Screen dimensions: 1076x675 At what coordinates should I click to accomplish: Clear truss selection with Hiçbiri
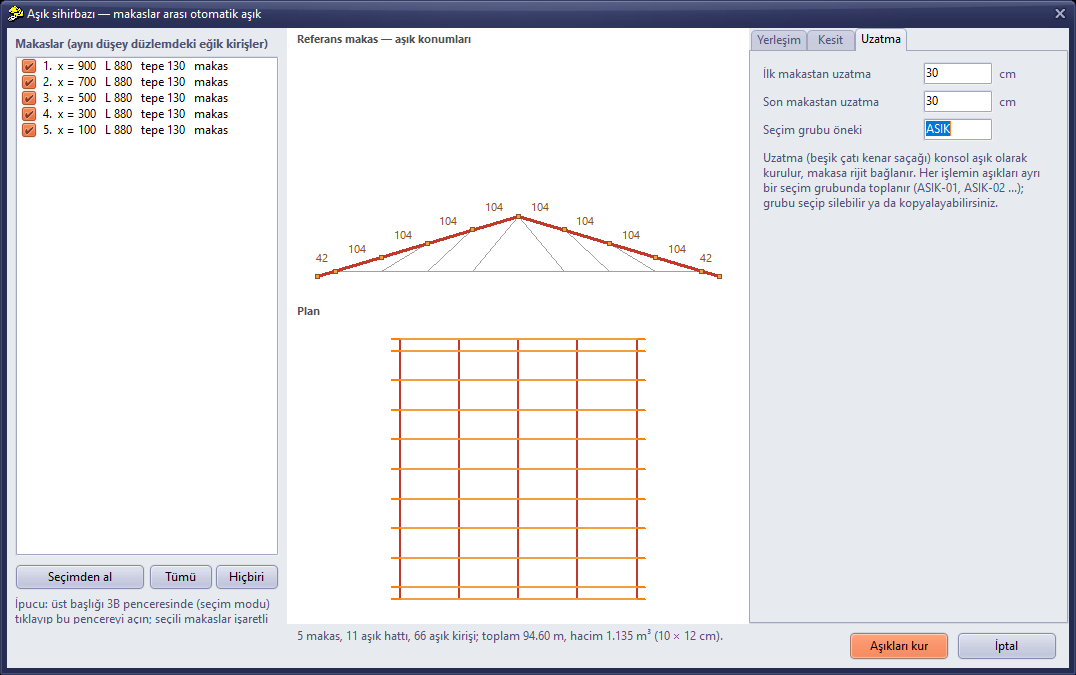coord(246,577)
